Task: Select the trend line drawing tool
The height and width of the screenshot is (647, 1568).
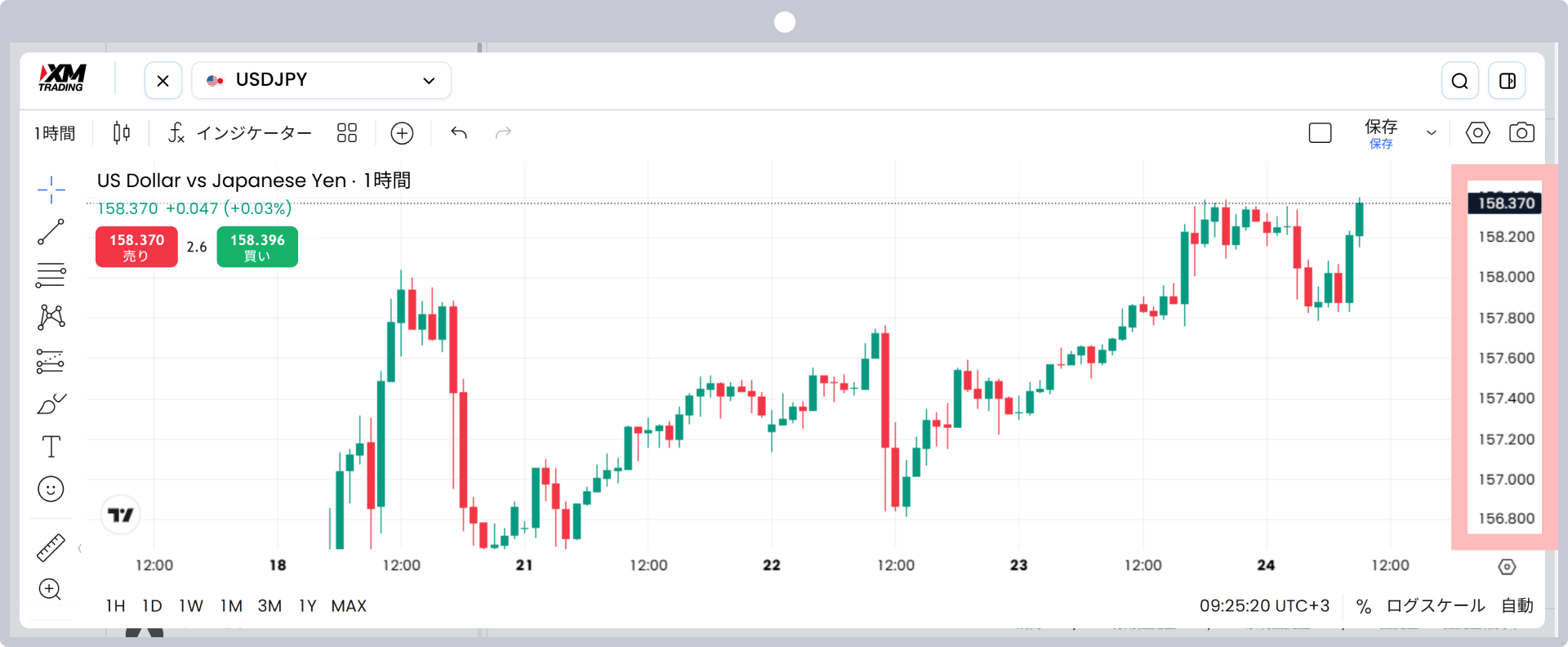Action: click(x=51, y=232)
